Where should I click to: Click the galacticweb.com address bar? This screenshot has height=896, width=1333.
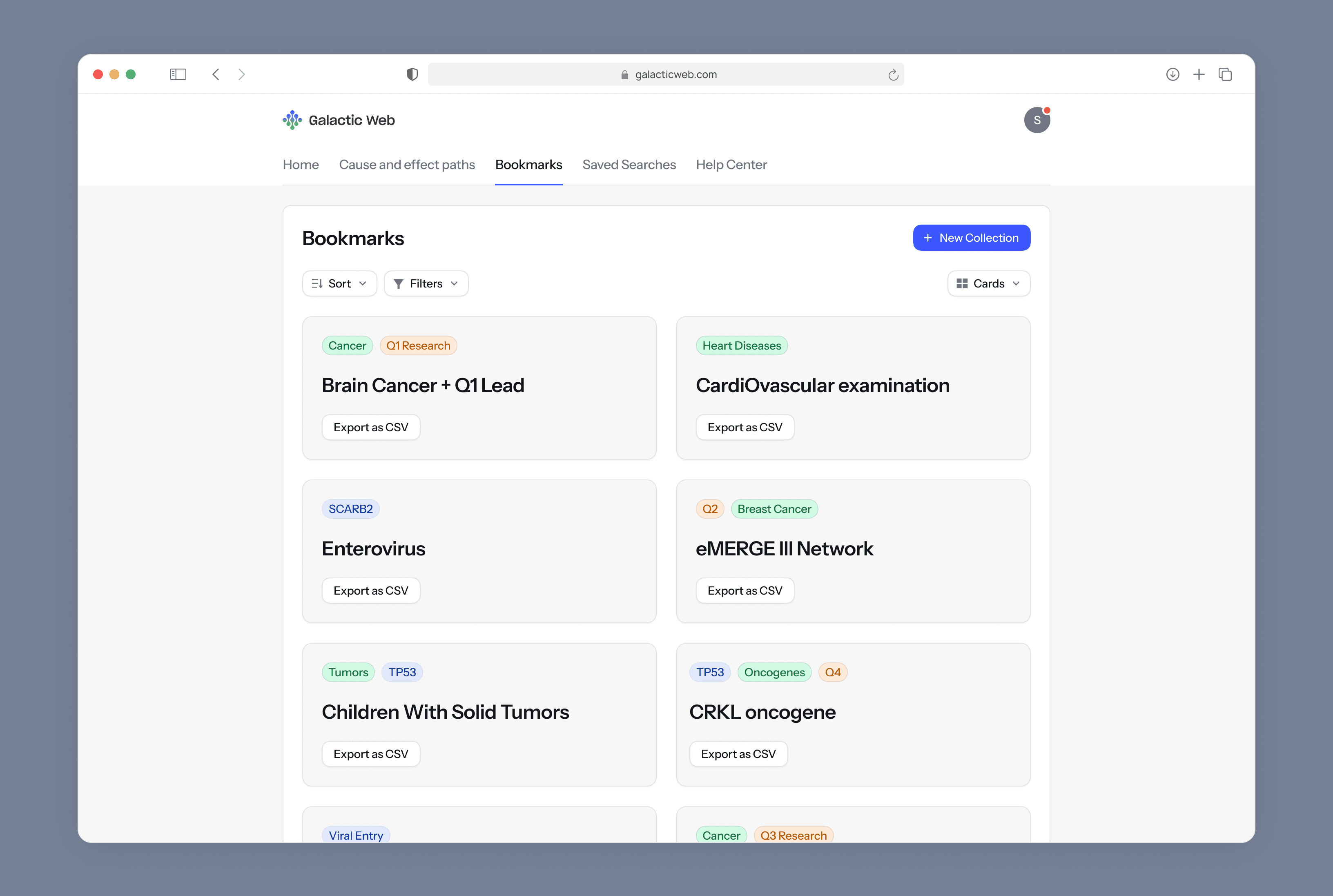(x=666, y=74)
